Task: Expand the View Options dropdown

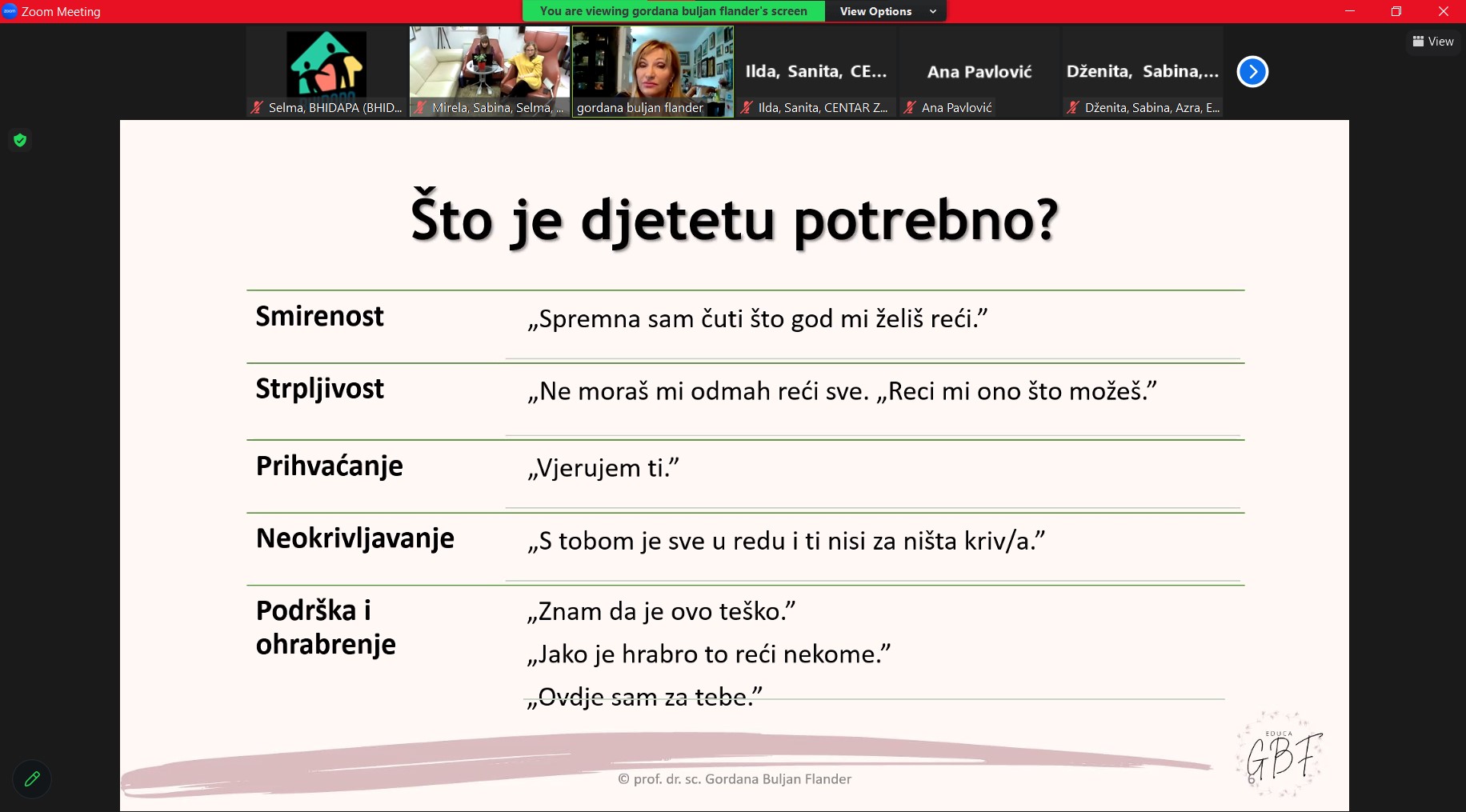Action: click(x=887, y=11)
